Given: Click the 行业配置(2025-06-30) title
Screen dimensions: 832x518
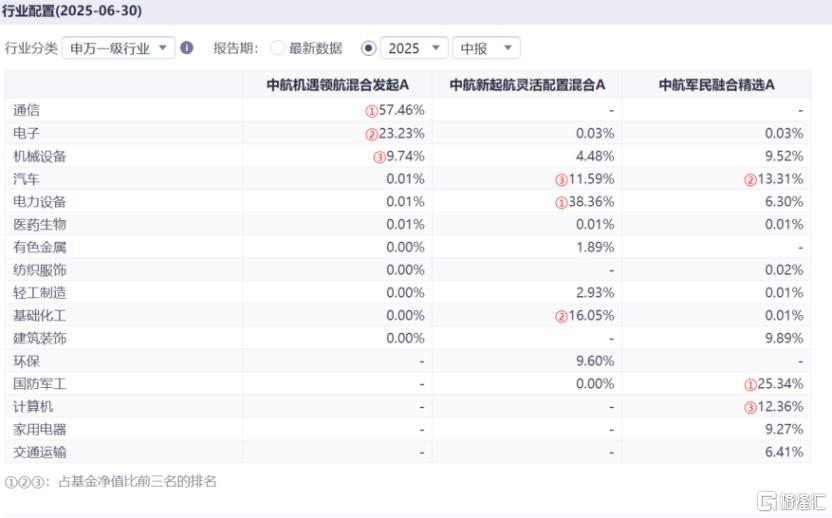Looking at the screenshot, I should tap(72, 11).
